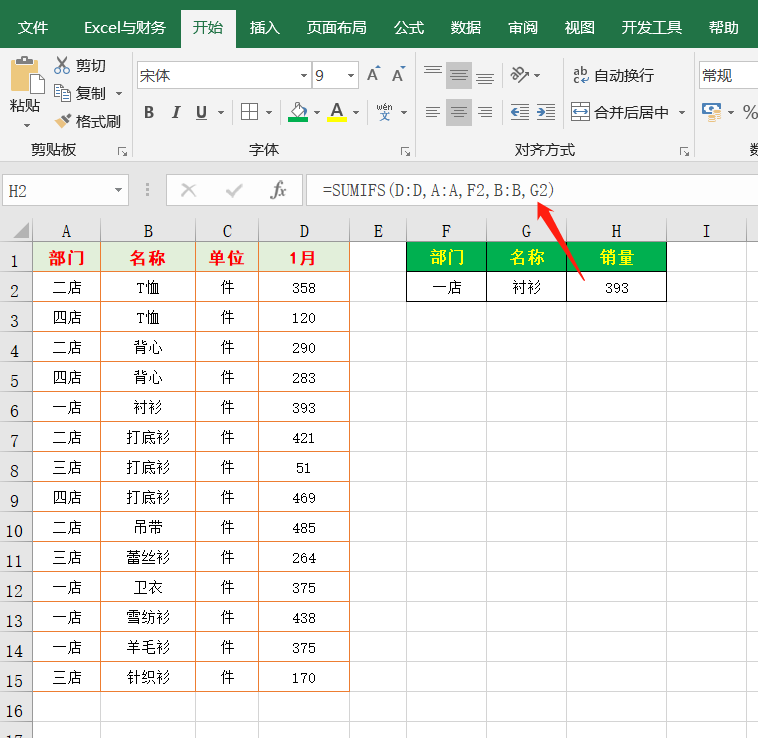Select cell H2 containing 393
This screenshot has height=738, width=758.
tap(616, 288)
